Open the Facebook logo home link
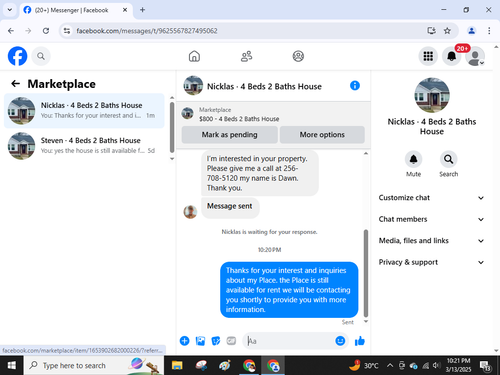 click(x=17, y=56)
